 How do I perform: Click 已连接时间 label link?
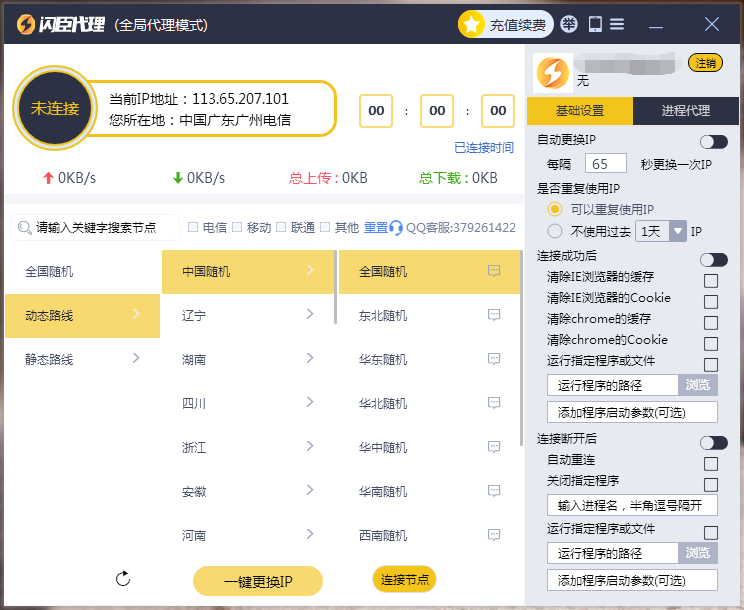(x=484, y=148)
